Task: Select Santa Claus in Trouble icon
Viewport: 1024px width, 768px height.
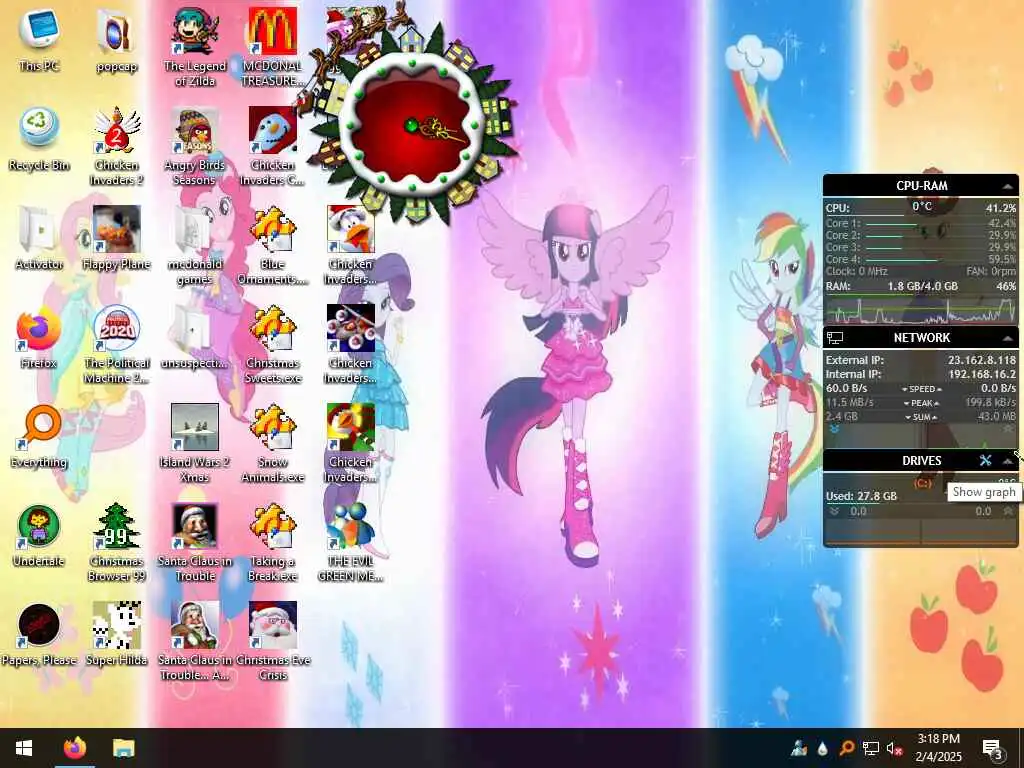Action: pos(195,543)
